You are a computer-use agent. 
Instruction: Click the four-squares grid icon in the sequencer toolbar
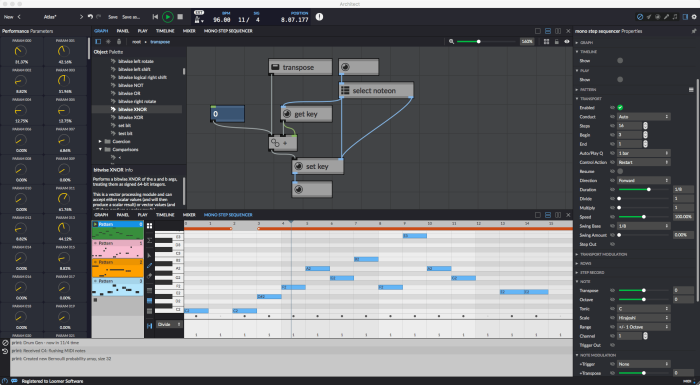pos(150,226)
